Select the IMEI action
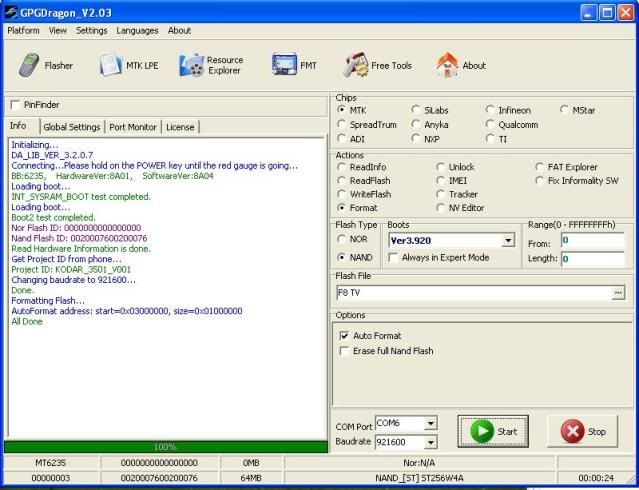 click(440, 180)
